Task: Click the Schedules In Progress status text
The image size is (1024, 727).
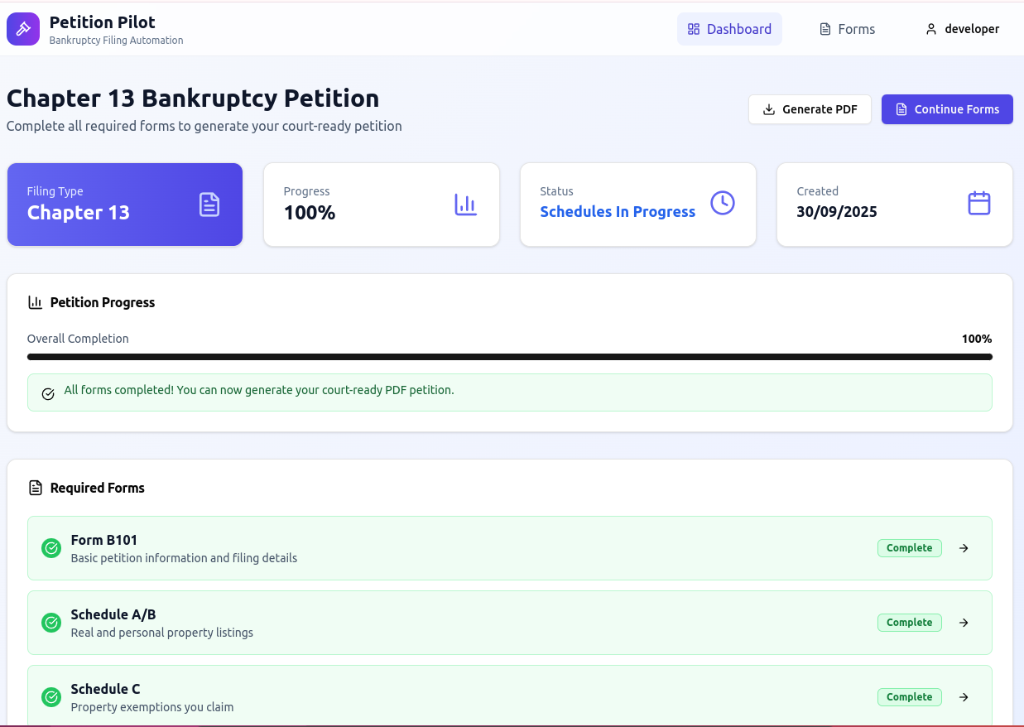Action: coord(617,212)
